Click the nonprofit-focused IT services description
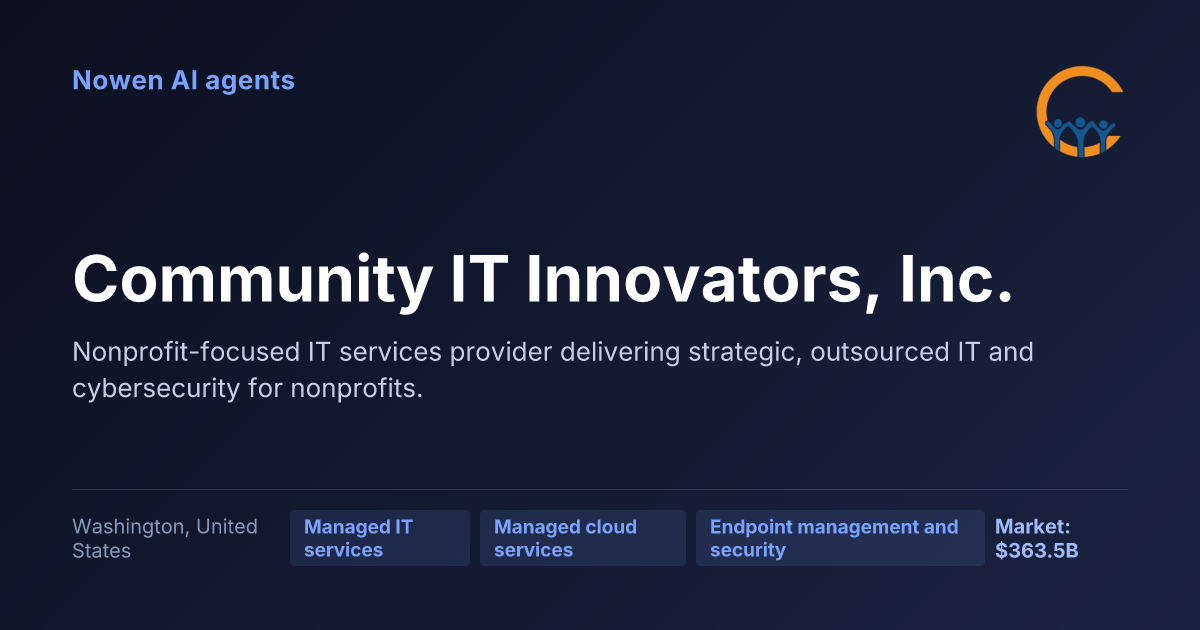Screen dimensions: 1200x630 click(553, 370)
